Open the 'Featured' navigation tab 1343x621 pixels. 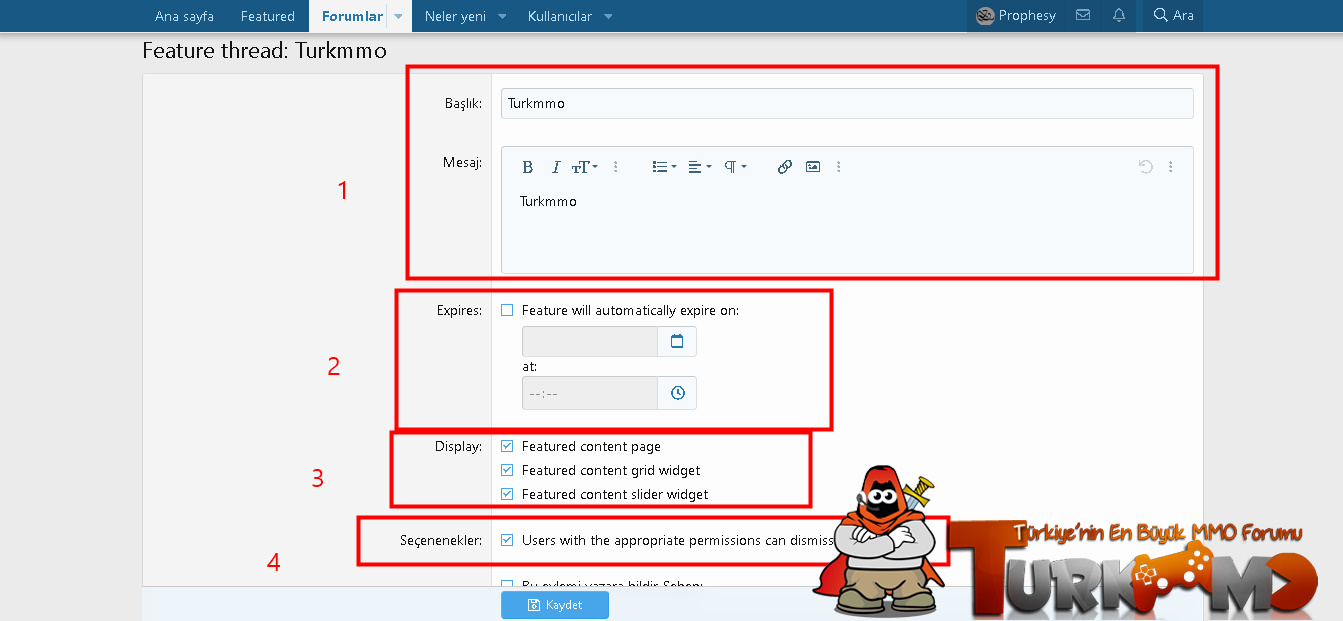click(267, 16)
